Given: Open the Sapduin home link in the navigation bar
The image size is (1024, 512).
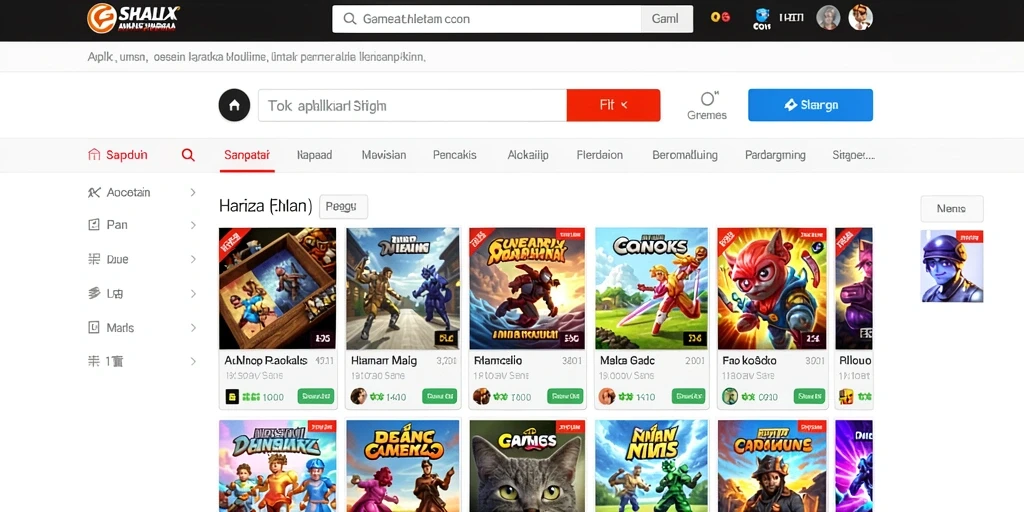Looking at the screenshot, I should coord(118,155).
